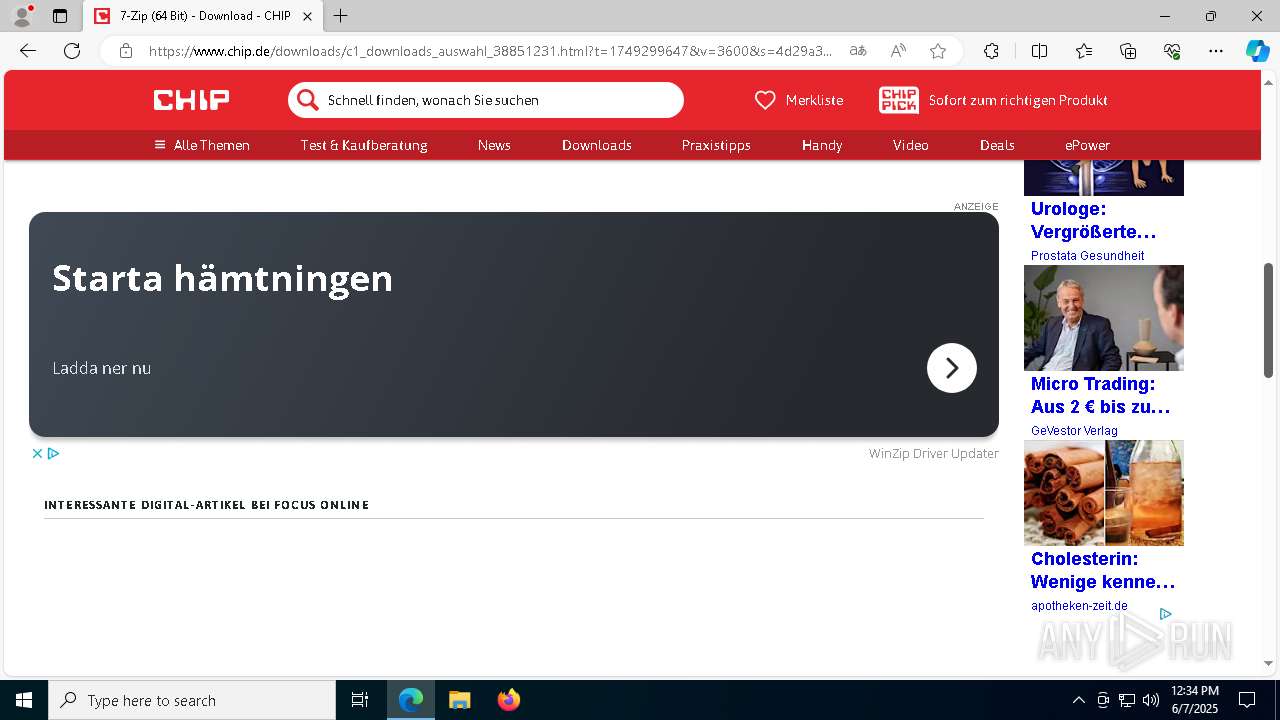This screenshot has height=720, width=1280.
Task: Click the address bar URL
Action: [x=490, y=51]
